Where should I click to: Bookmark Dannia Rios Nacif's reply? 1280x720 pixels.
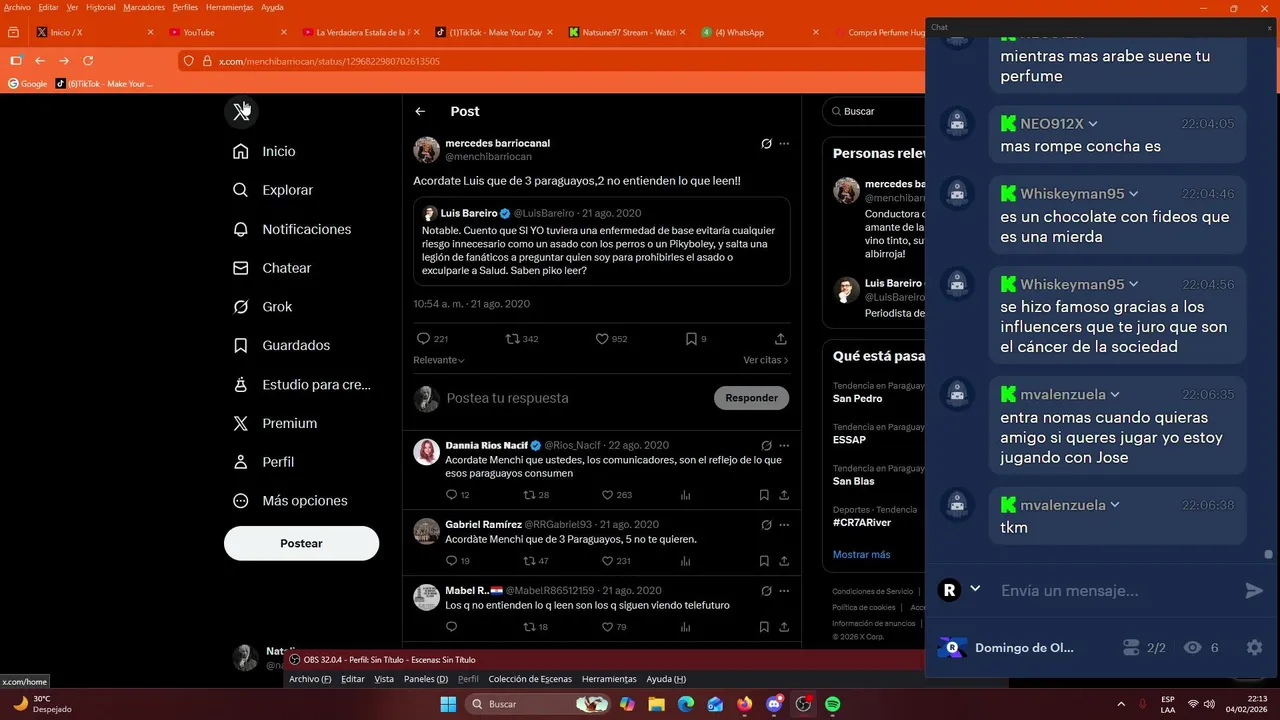pyautogui.click(x=764, y=495)
